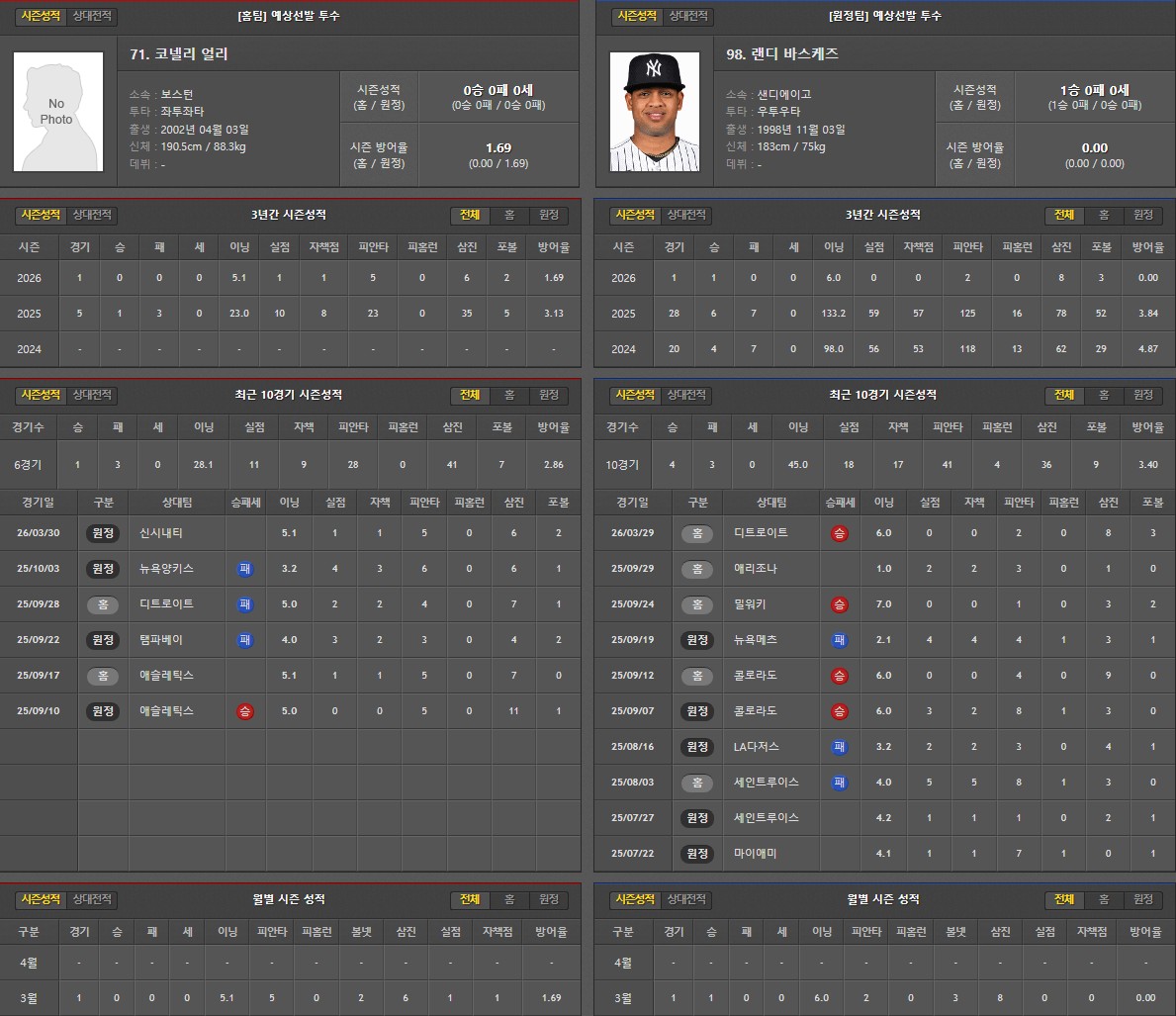Click the 원정 badge in the 신시내티 row
Screen dimensions: 1176x1016
103,533
